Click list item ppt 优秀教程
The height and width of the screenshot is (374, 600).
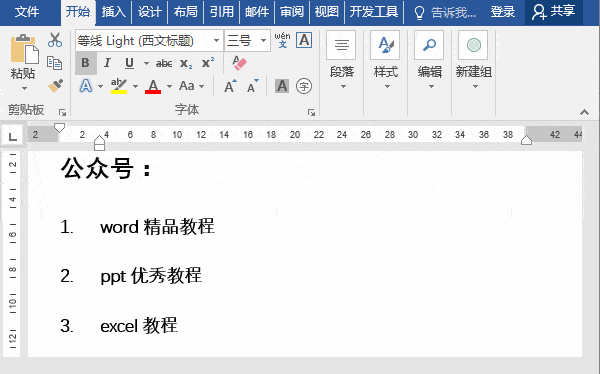coord(151,276)
